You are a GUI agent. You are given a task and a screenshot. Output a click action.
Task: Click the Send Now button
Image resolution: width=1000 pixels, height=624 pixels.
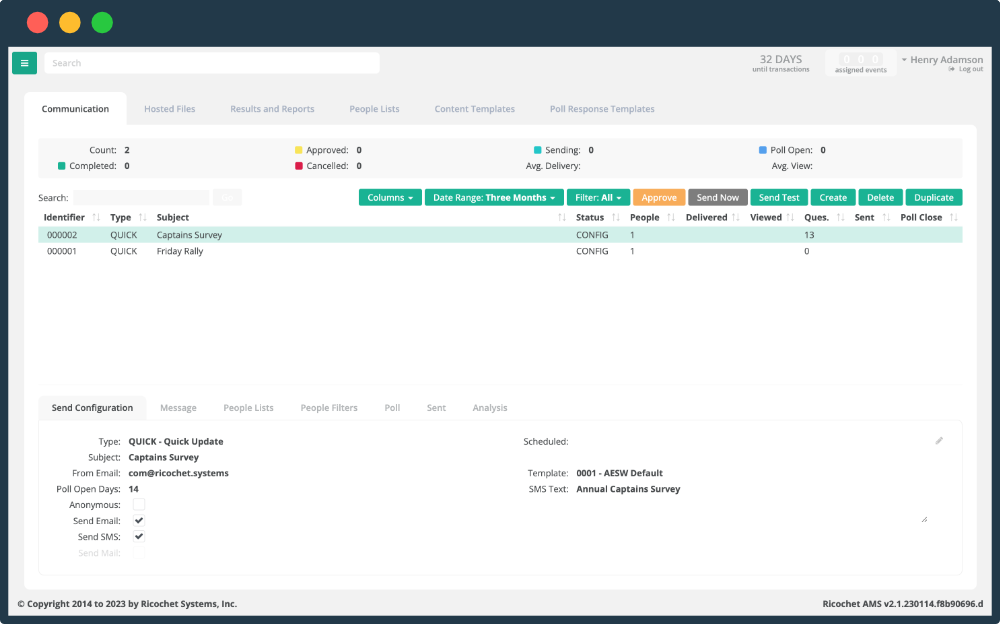(717, 198)
